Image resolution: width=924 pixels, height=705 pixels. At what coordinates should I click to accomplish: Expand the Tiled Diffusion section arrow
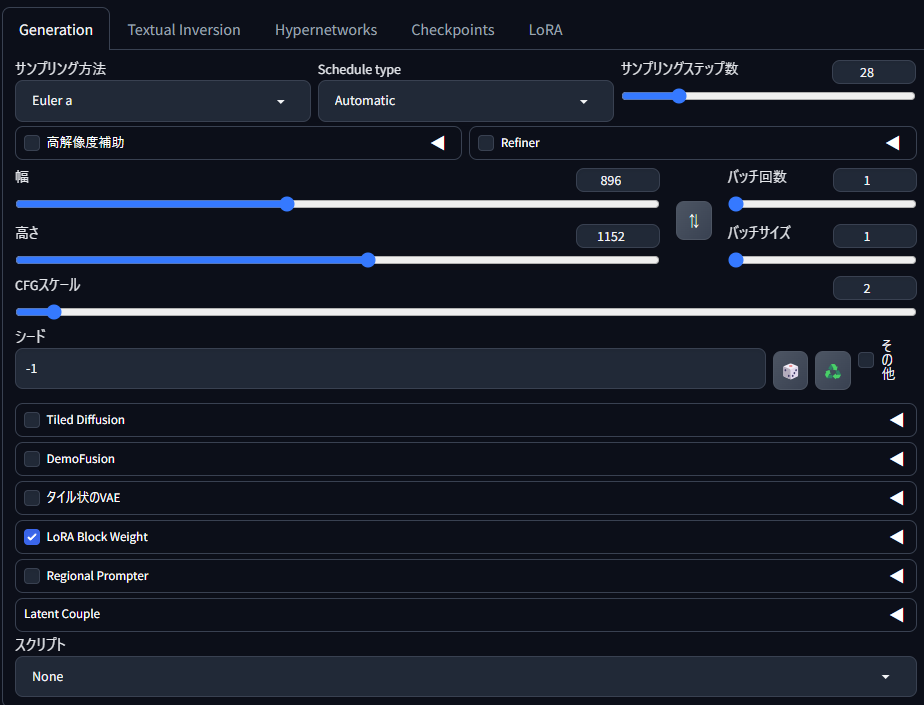pos(896,420)
